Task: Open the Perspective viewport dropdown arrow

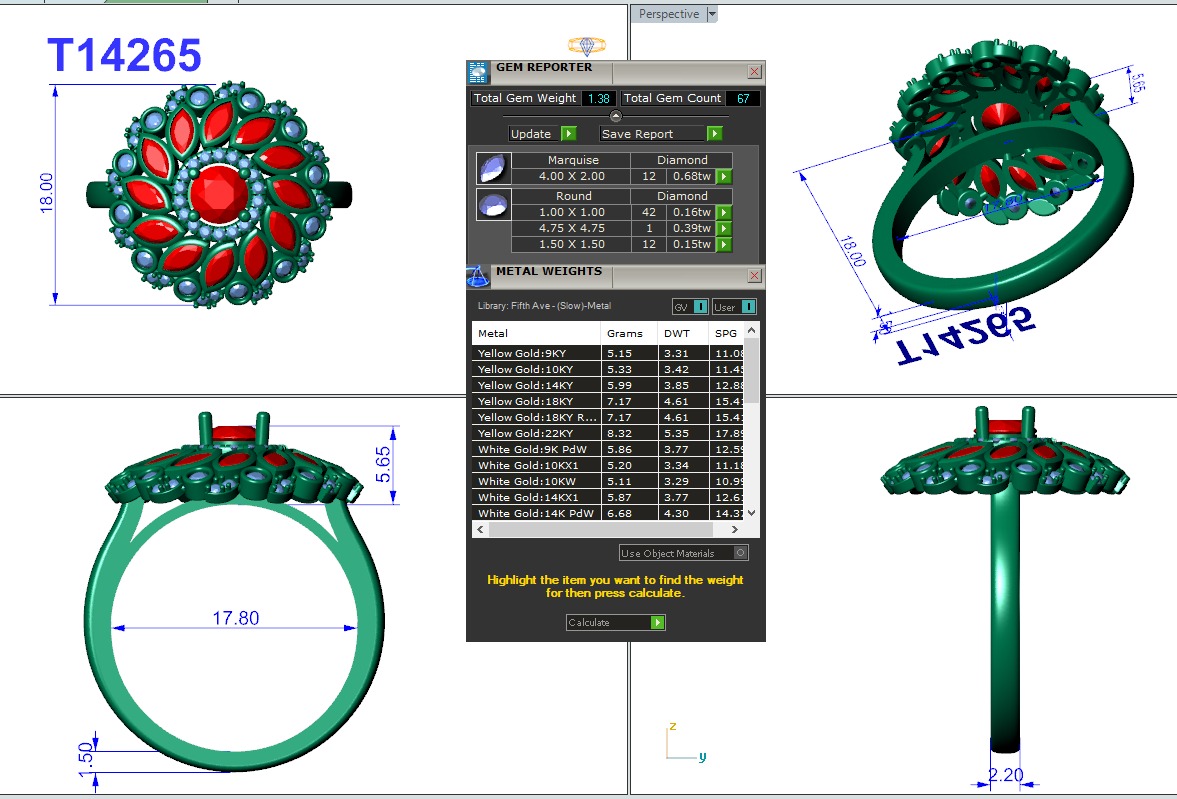Action: coord(712,14)
